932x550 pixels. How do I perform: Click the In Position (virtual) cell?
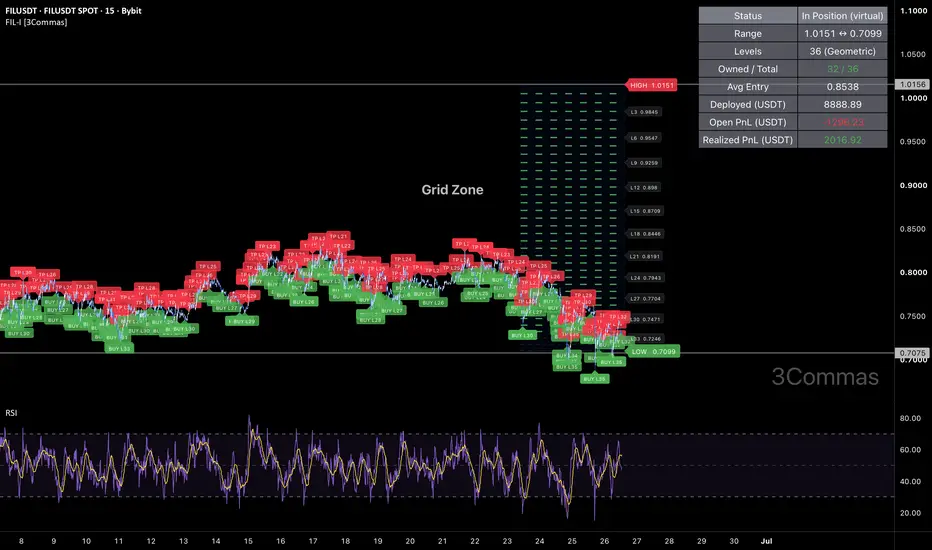click(x=842, y=15)
